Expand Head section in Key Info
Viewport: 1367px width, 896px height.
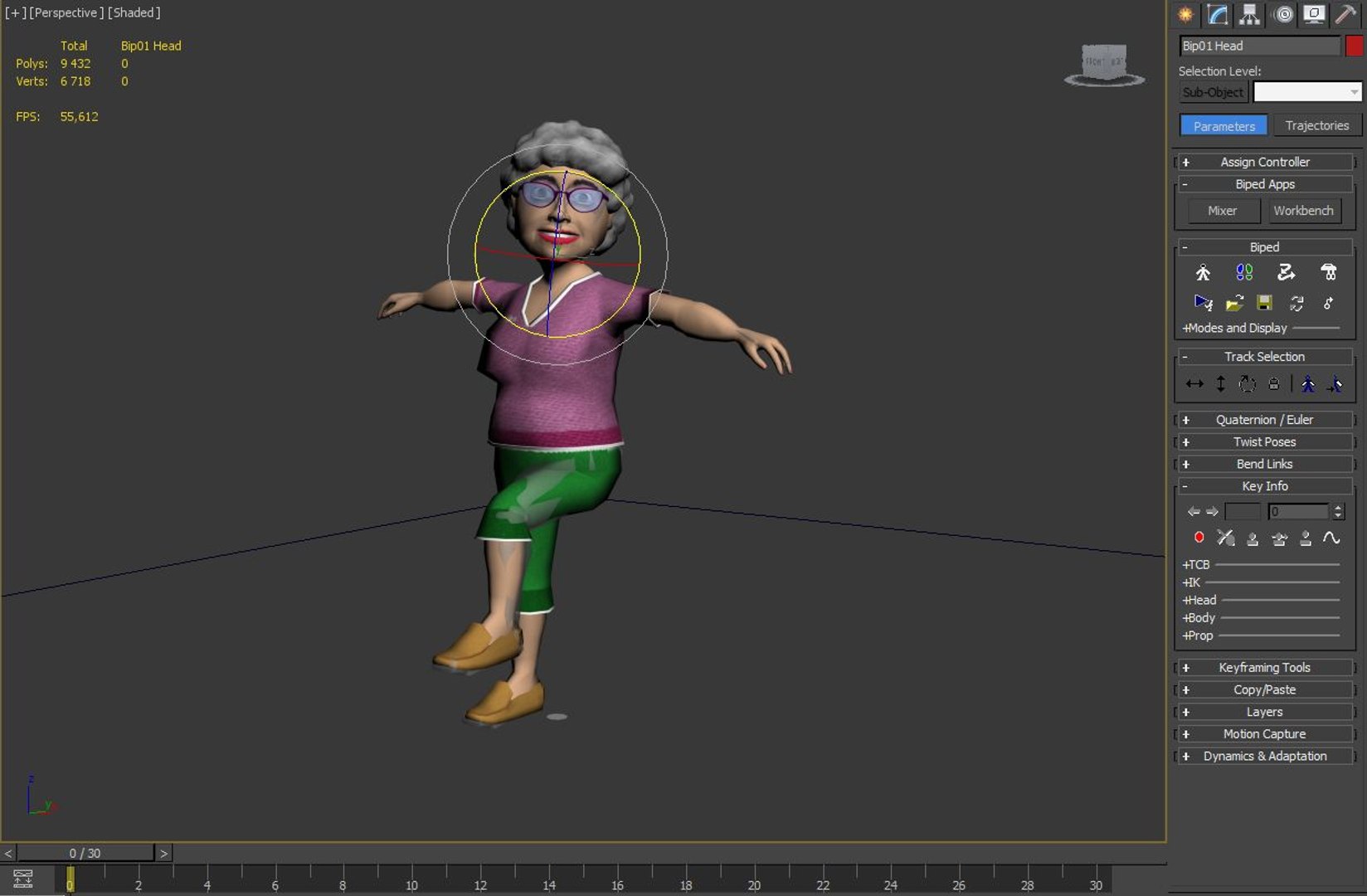pos(1199,600)
